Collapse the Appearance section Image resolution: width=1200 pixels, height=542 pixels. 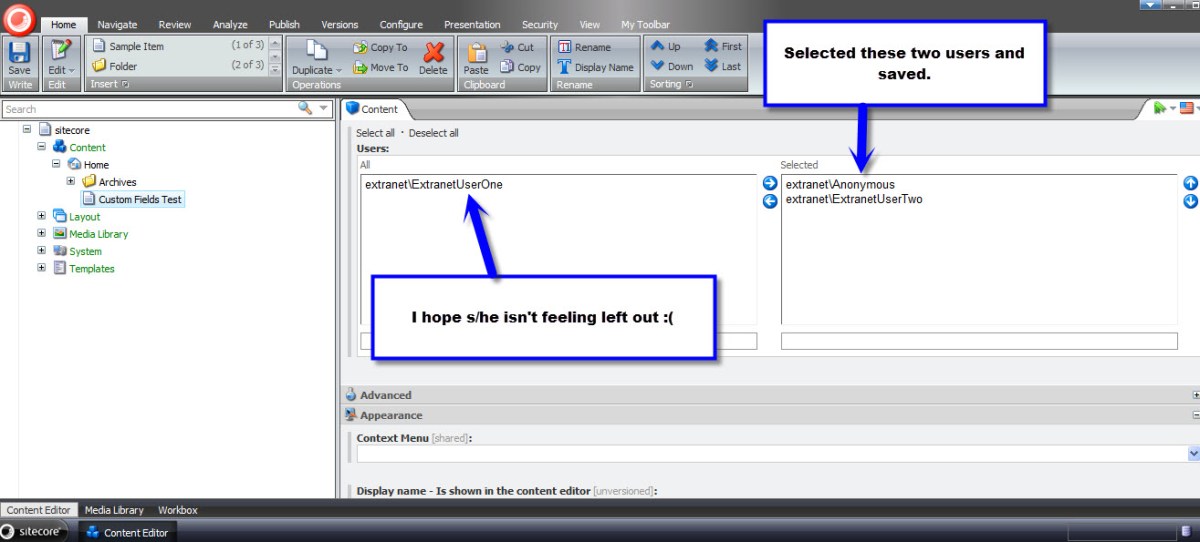click(x=1195, y=415)
